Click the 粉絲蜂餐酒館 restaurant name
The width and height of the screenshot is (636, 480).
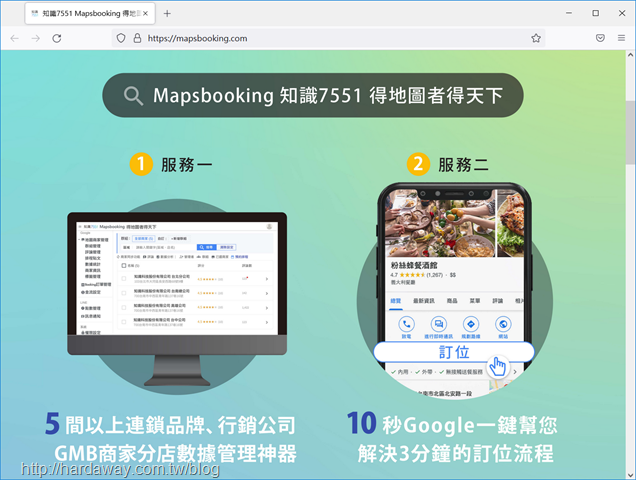pos(414,265)
